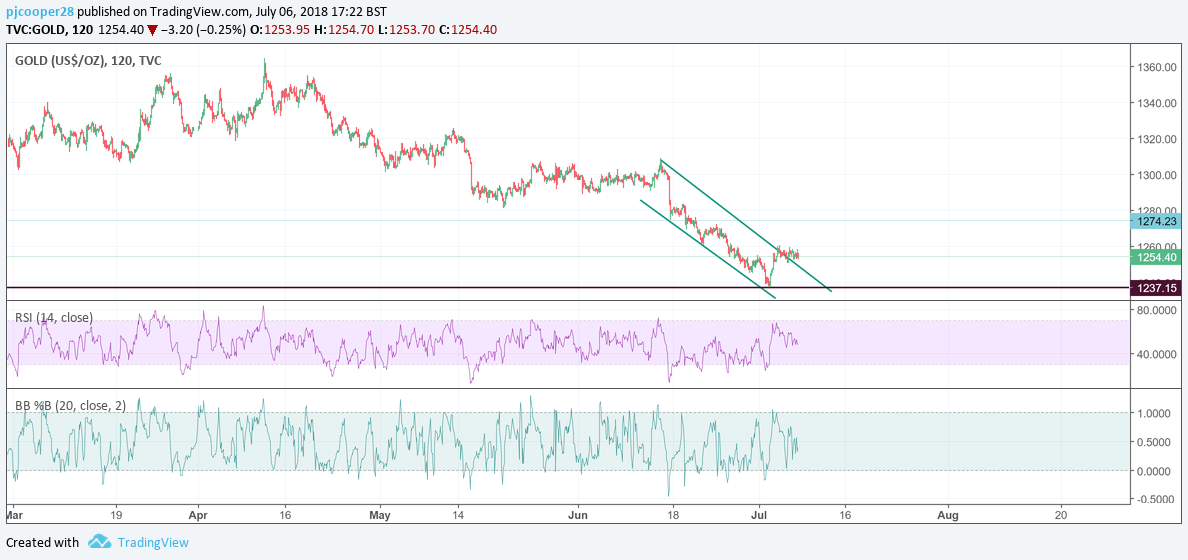Click the May date label on time axis
Viewport: 1188px width, 560px height.
click(380, 515)
